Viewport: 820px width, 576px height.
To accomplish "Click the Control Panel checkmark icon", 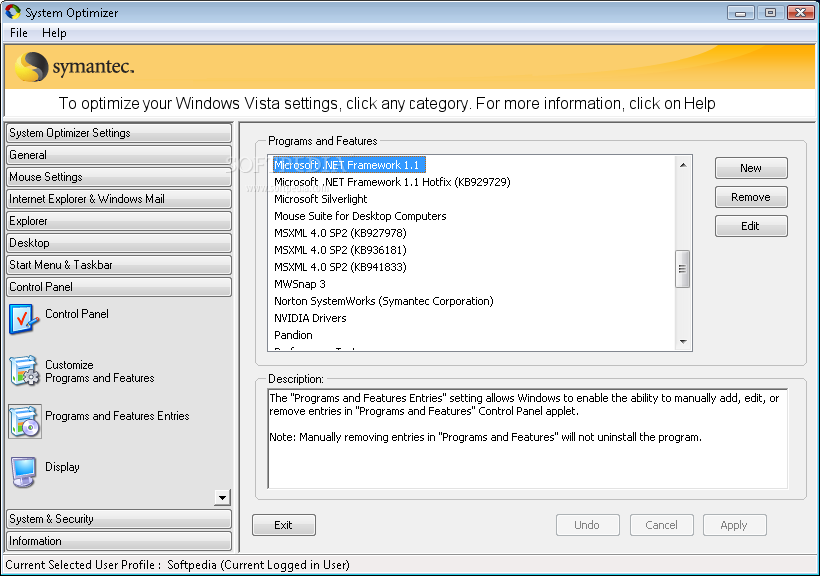I will (x=24, y=319).
